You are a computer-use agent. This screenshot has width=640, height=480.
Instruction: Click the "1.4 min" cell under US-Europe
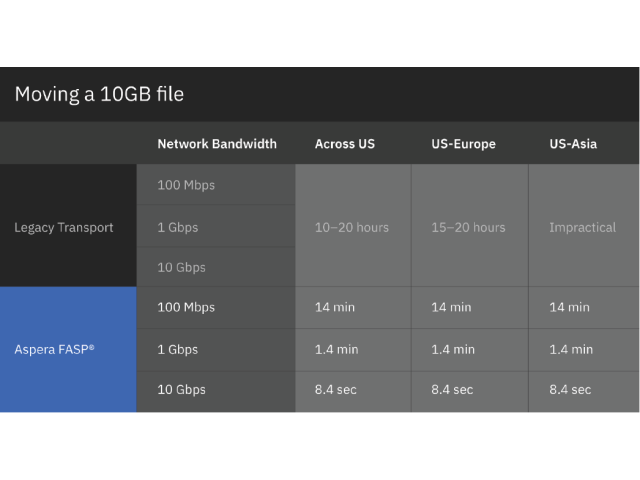click(x=453, y=349)
